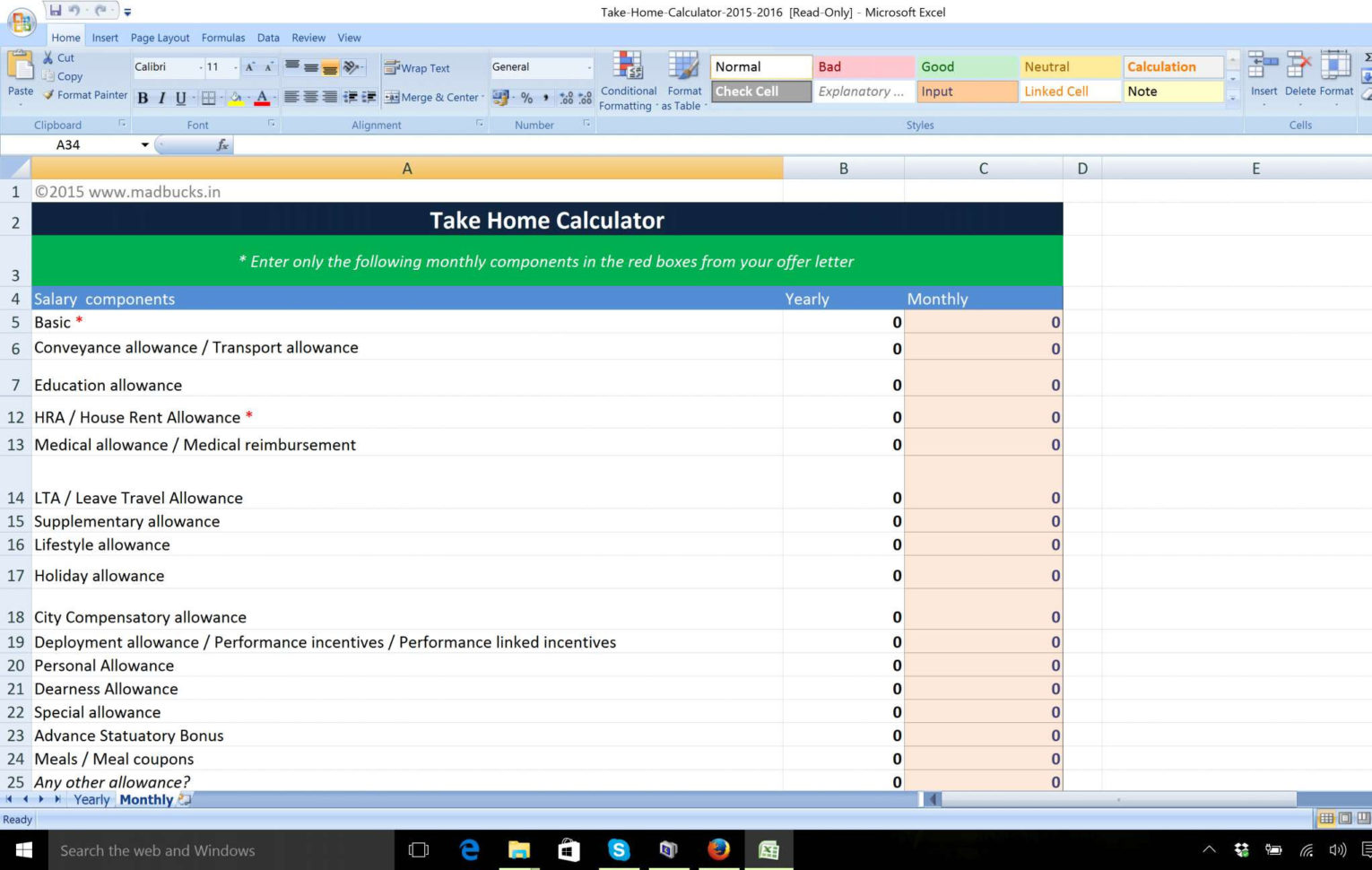1372x870 pixels.
Task: Toggle the Ready status mode indicator
Action: [x=18, y=819]
